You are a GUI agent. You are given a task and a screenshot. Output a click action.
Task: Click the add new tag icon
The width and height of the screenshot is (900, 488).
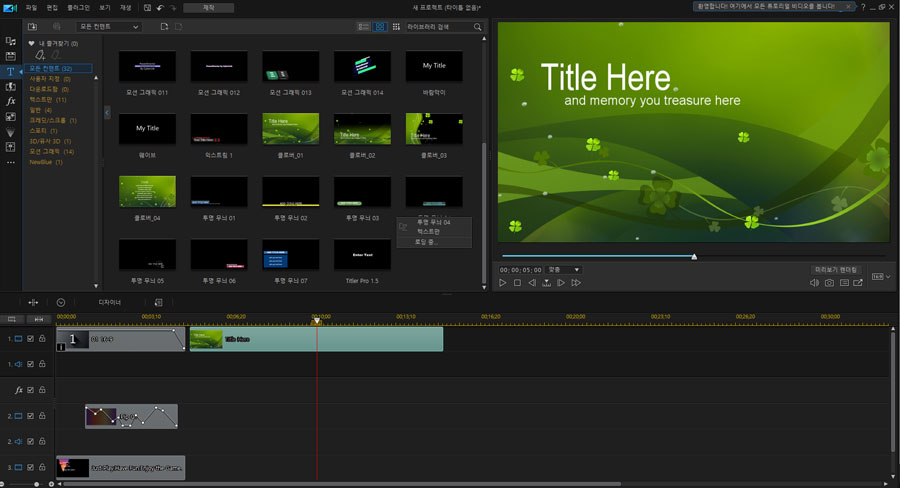[40, 55]
